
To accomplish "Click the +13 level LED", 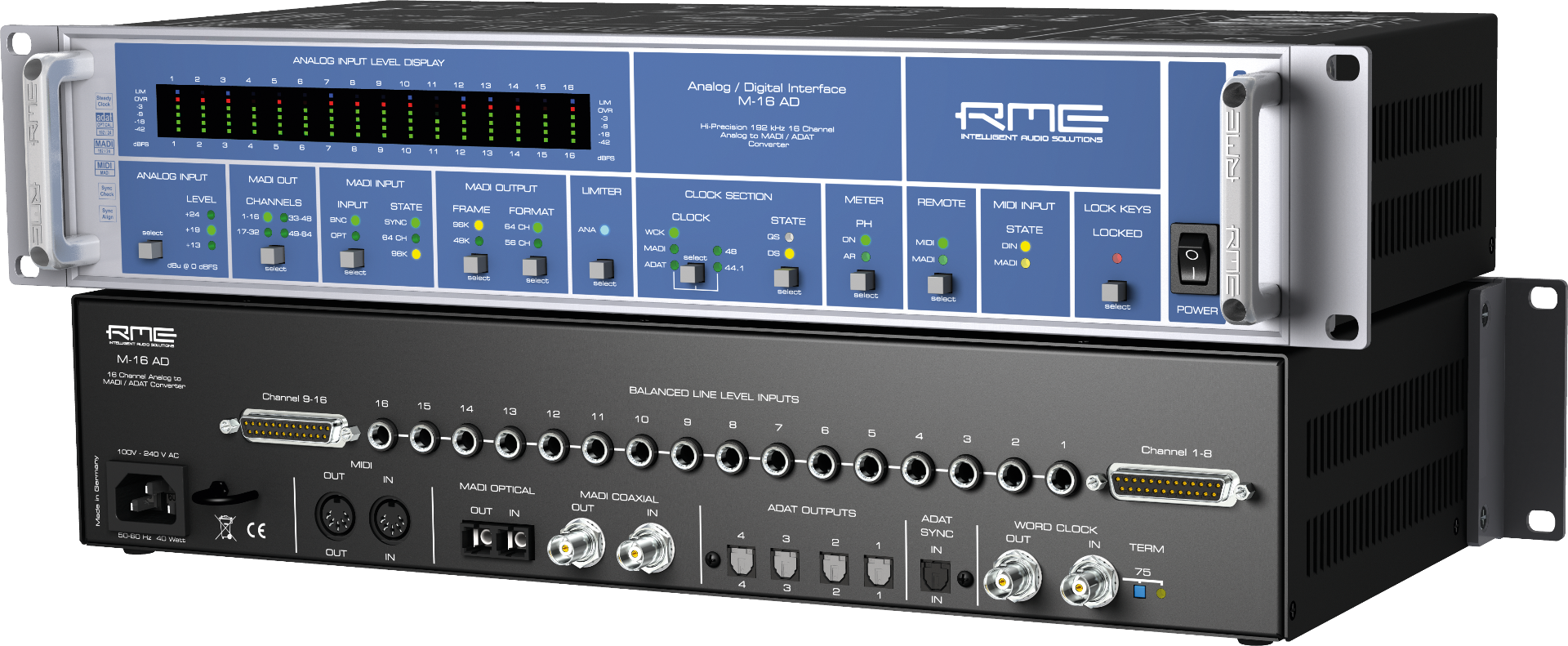I will pos(212,245).
